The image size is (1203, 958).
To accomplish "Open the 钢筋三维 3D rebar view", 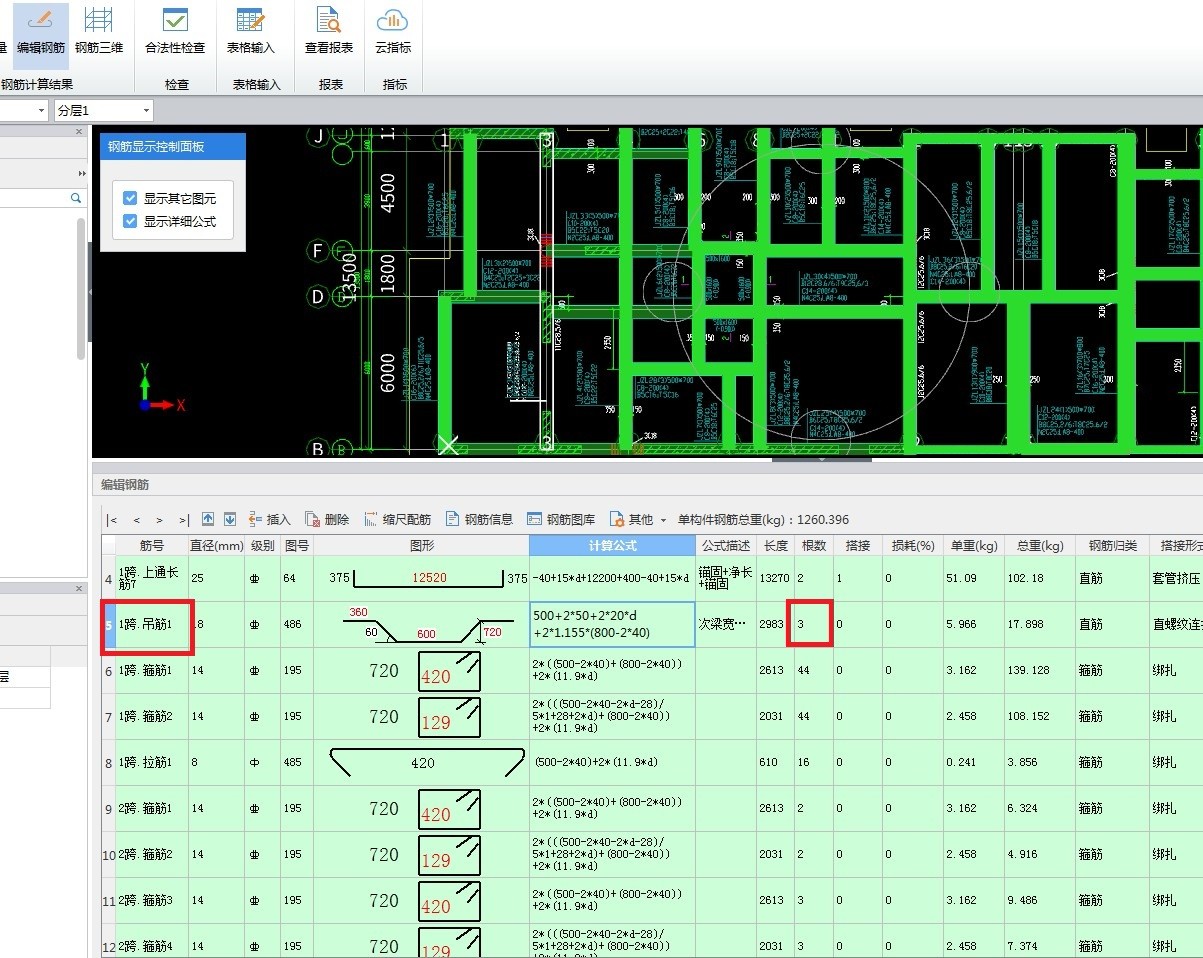I will pos(99,32).
